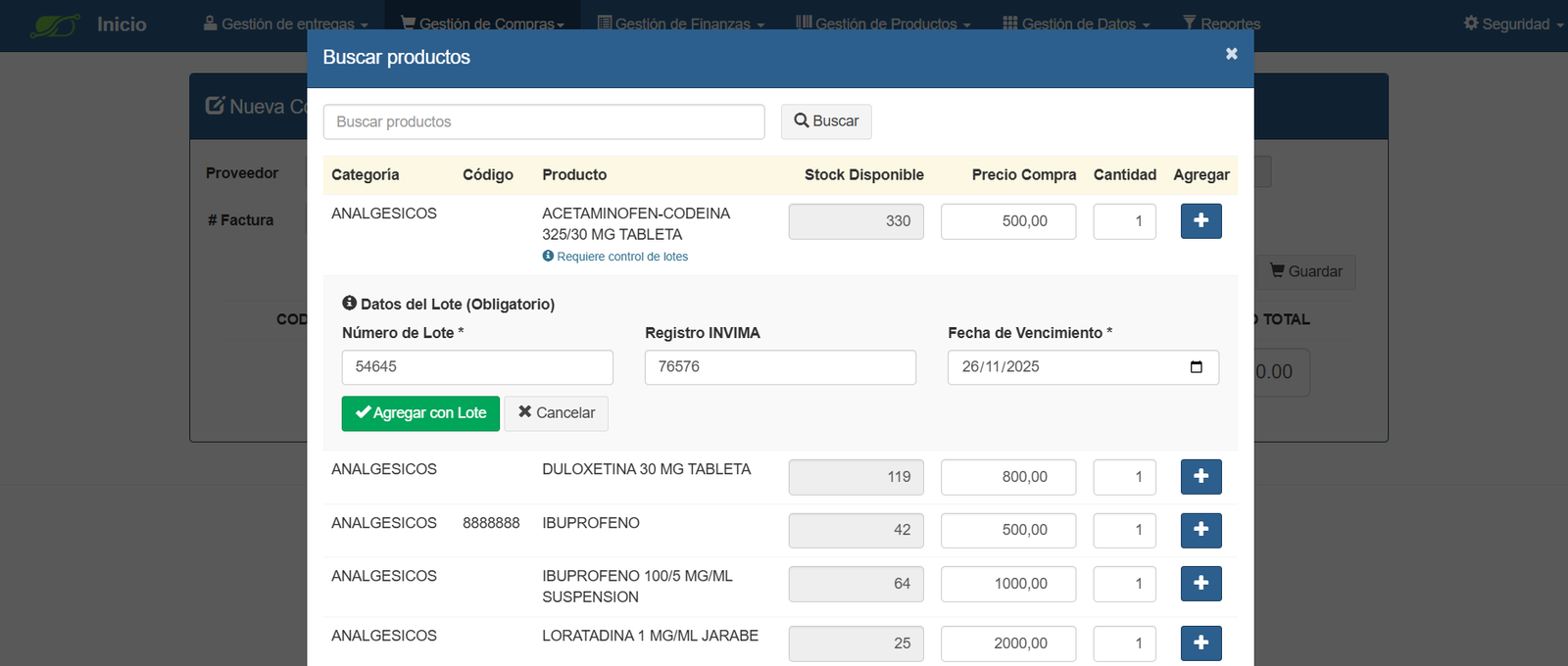Open the Gestión de Productos dropdown
This screenshot has height=666, width=1568.
883,24
